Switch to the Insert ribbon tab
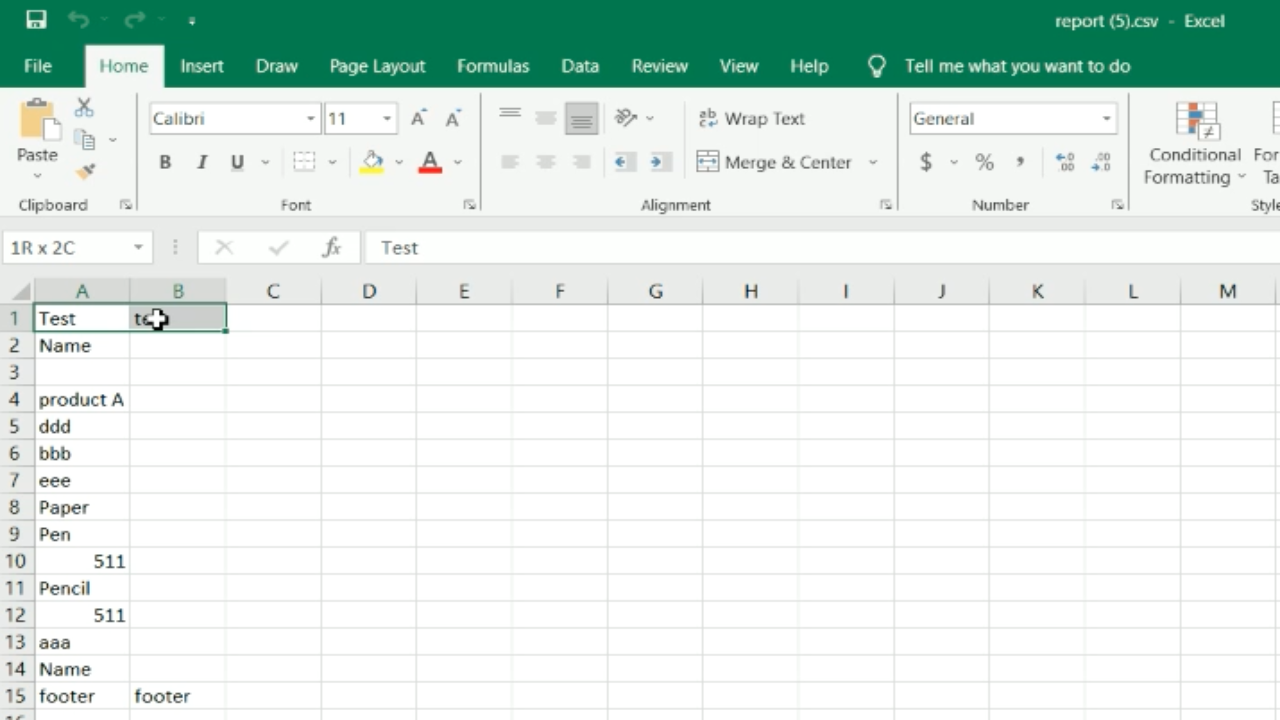This screenshot has height=720, width=1280. click(x=201, y=66)
